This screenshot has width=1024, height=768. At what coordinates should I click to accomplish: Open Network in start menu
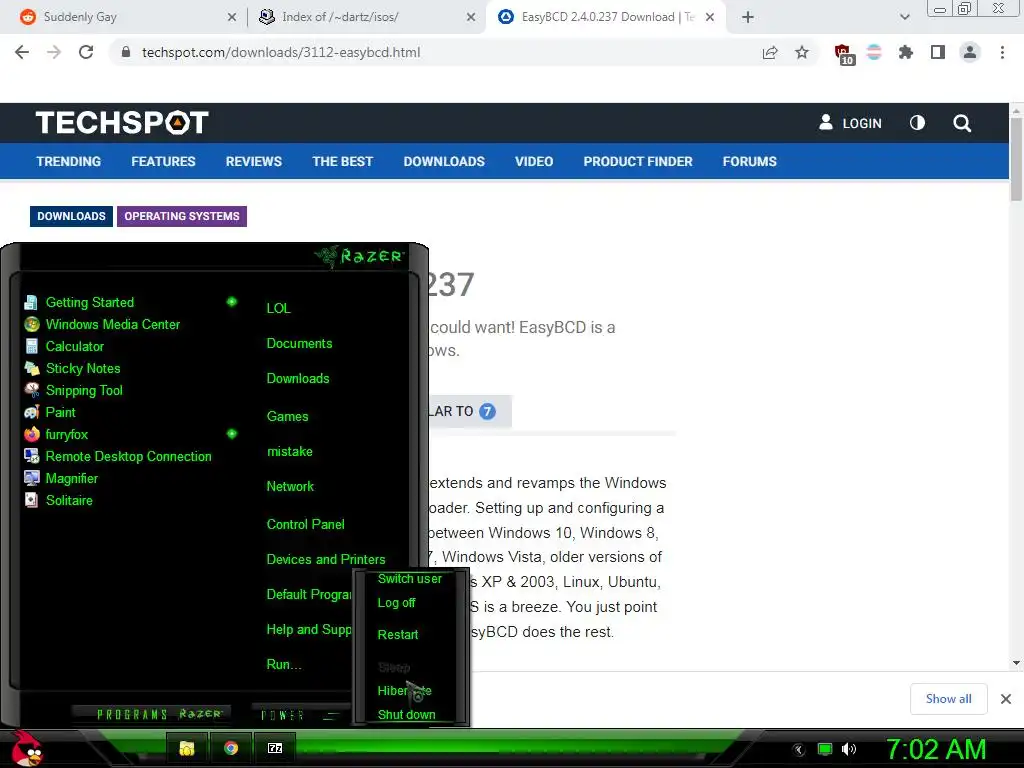[x=290, y=487]
